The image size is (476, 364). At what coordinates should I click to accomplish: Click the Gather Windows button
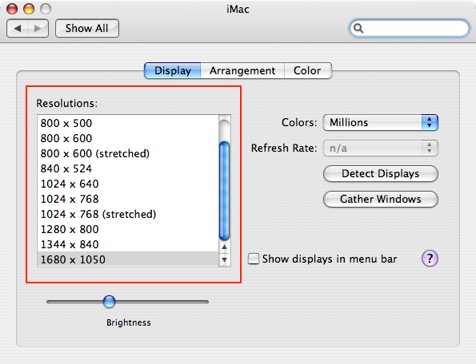[x=380, y=199]
